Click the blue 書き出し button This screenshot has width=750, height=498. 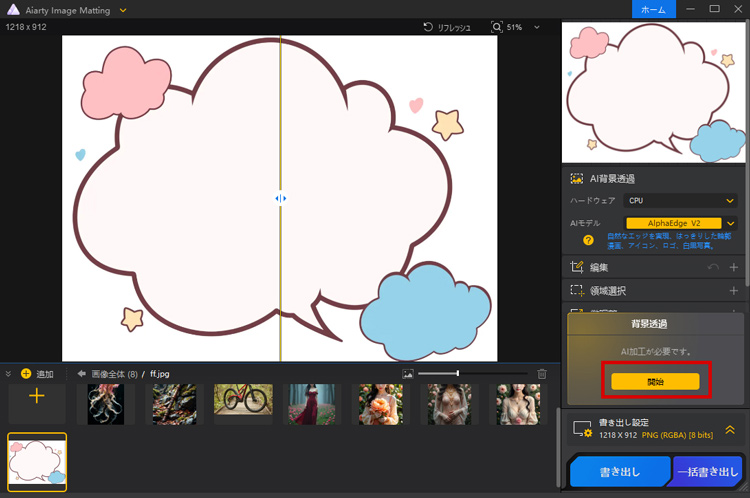coord(620,472)
